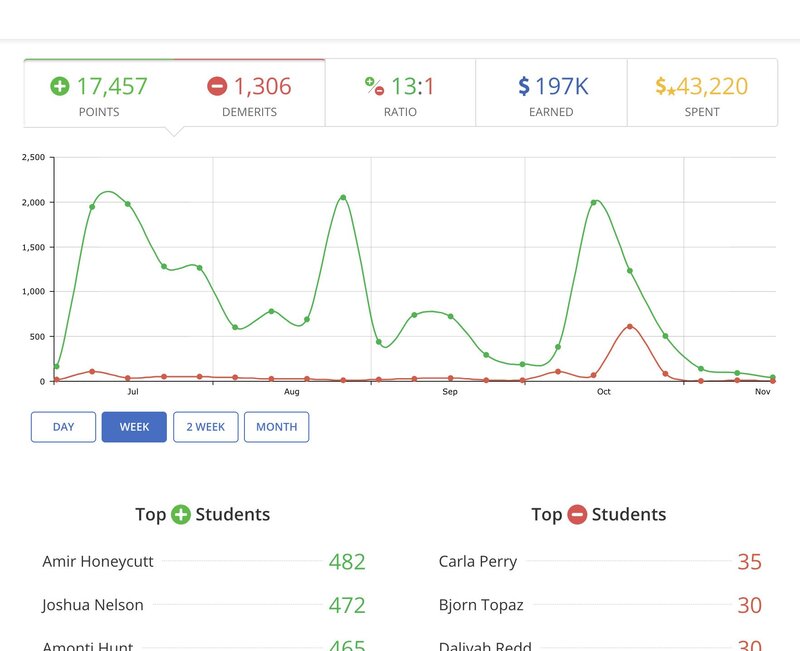Viewport: 800px width, 651px height.
Task: Select the WEEK time range button
Action: (x=134, y=427)
